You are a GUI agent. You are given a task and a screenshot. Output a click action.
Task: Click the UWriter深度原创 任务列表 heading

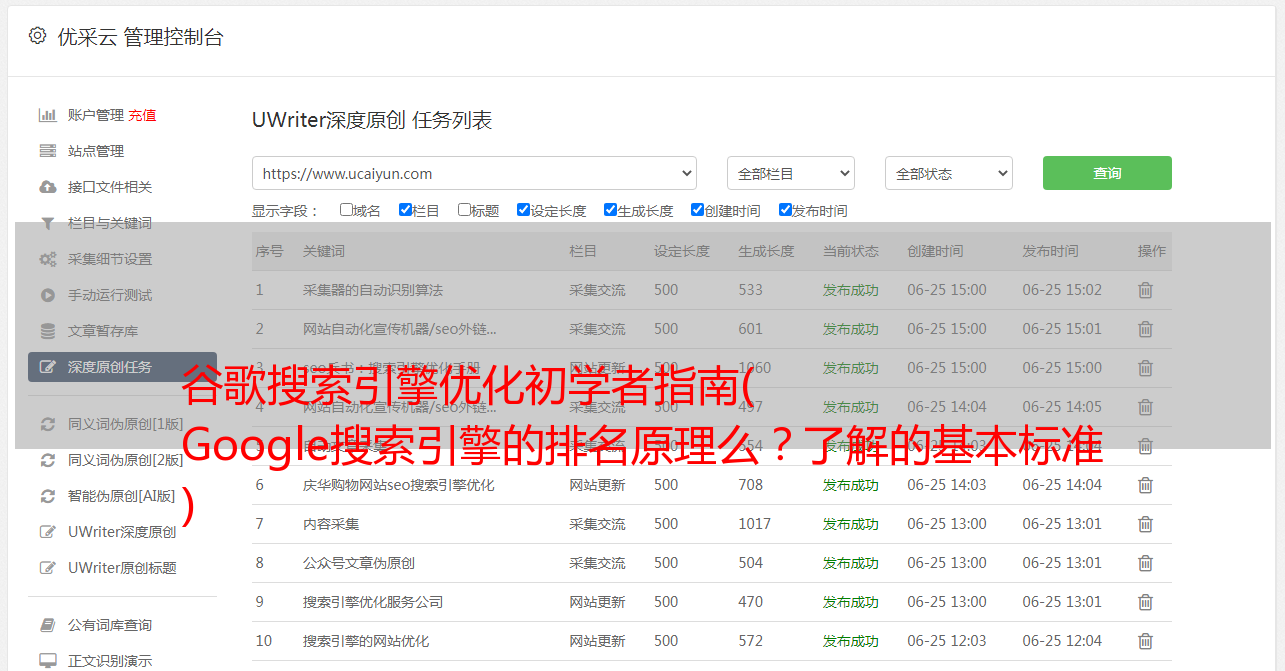(x=372, y=120)
